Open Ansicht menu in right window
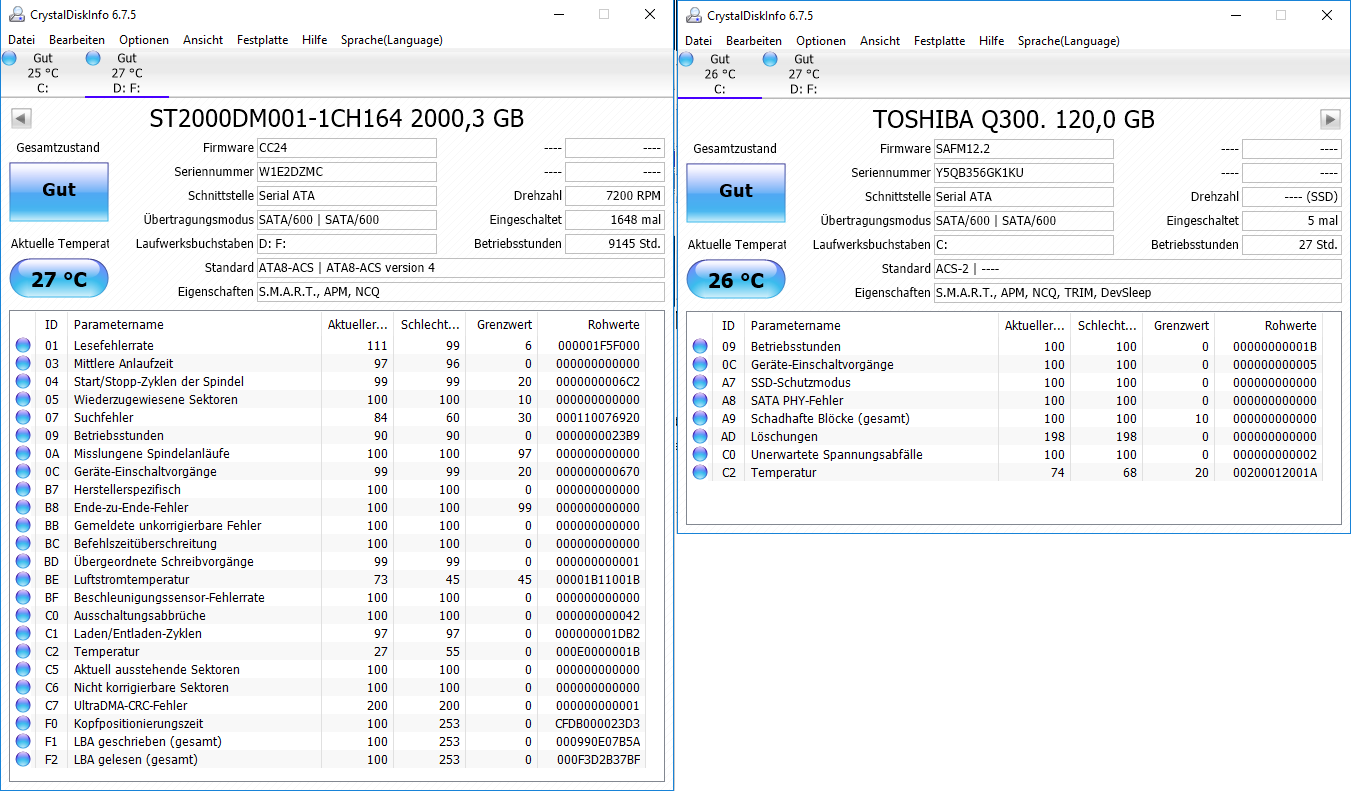The width and height of the screenshot is (1369, 791). [x=880, y=41]
